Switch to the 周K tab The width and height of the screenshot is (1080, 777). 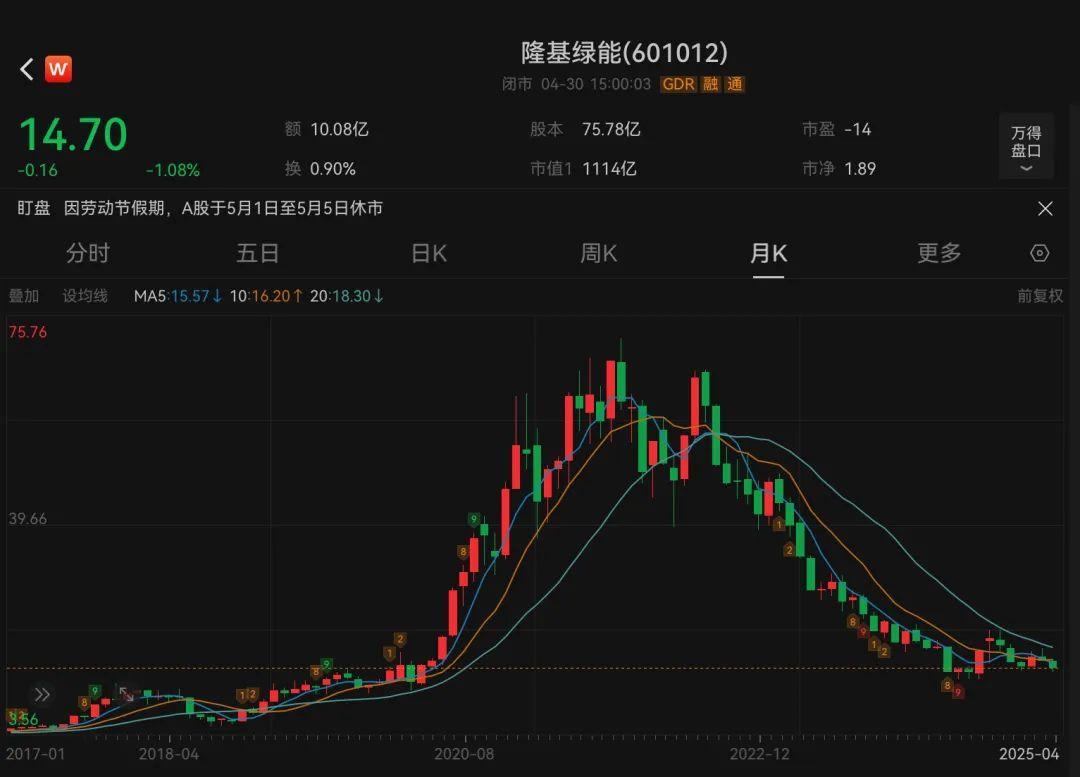(x=599, y=253)
